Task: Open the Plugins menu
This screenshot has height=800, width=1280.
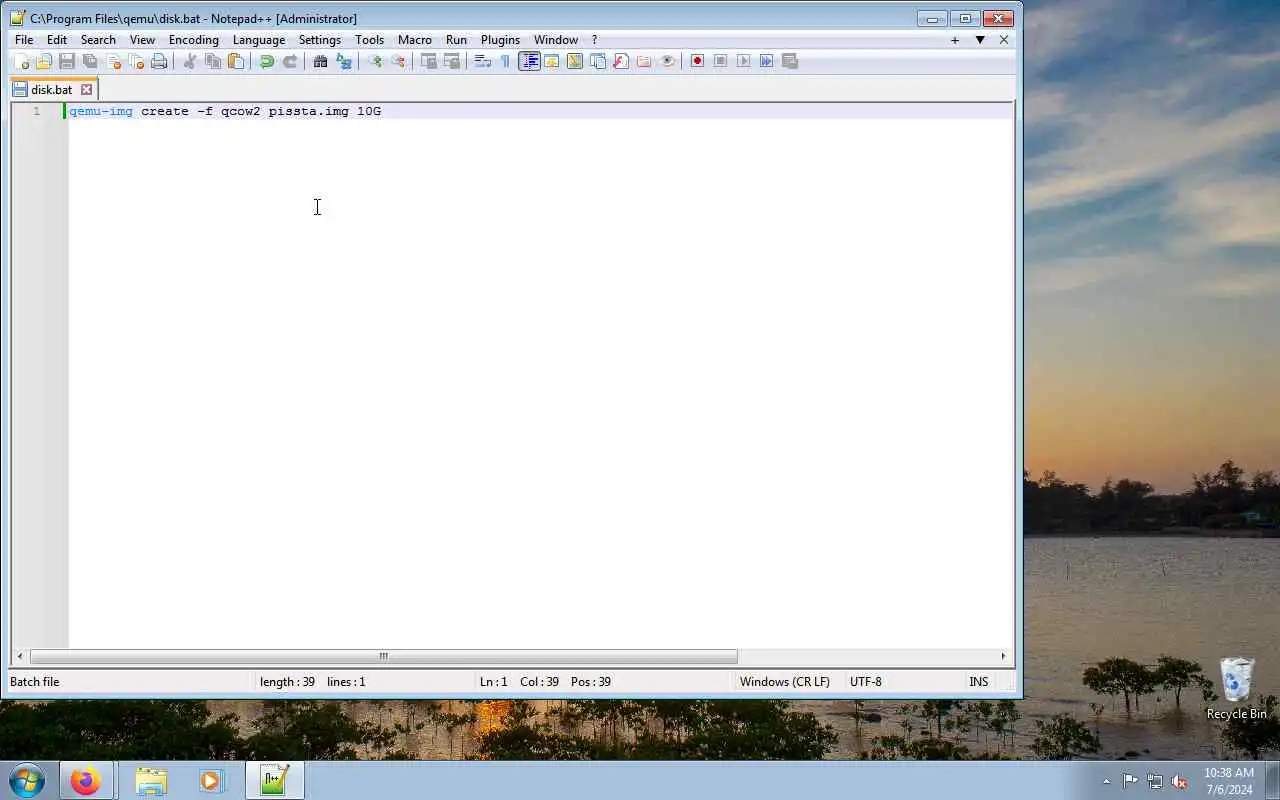Action: 500,40
